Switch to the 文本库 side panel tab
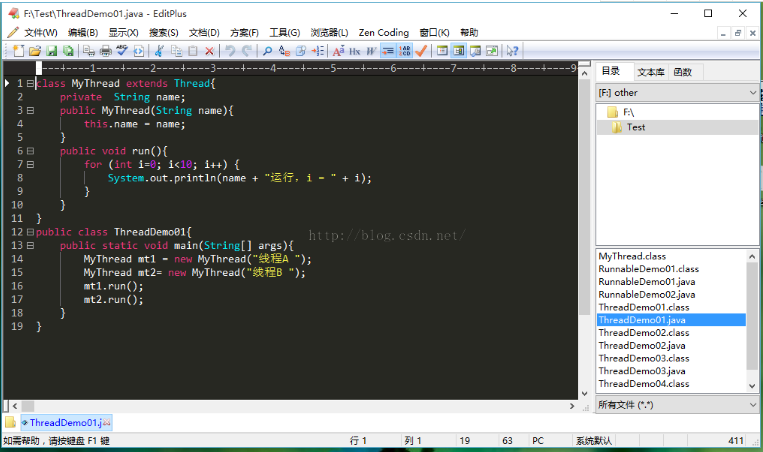The width and height of the screenshot is (763, 452). tap(650, 72)
